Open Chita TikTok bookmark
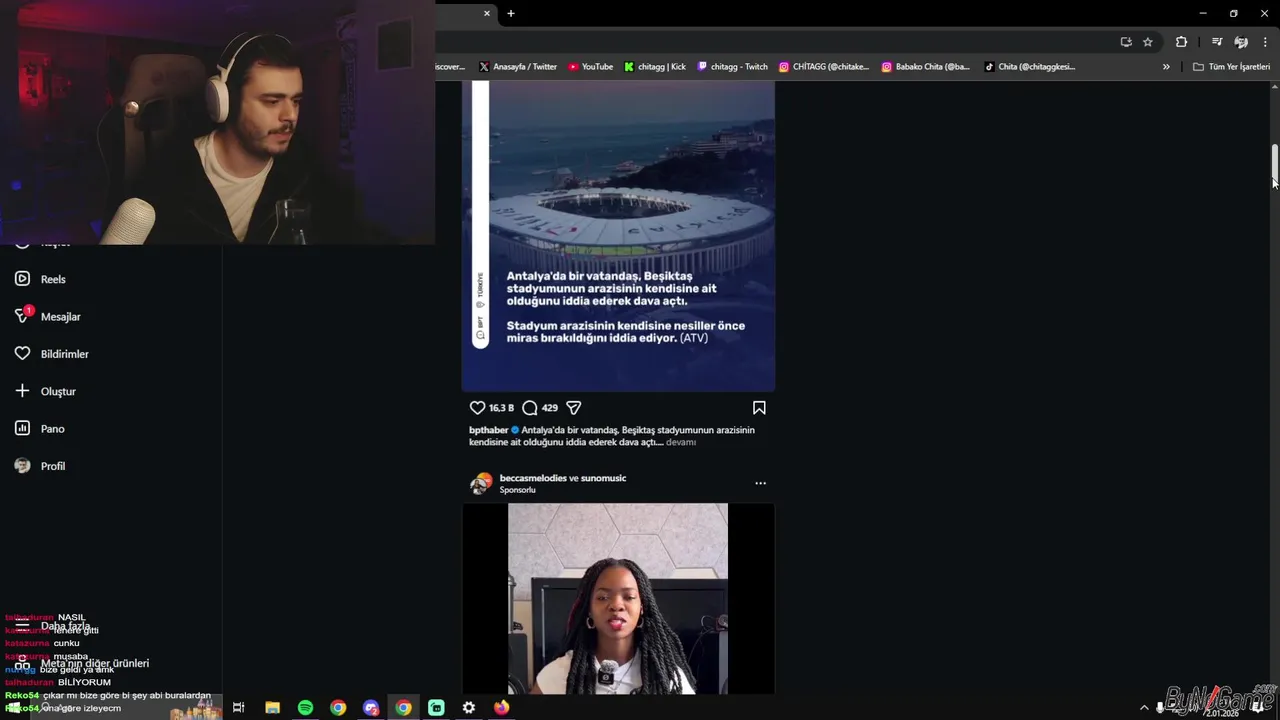This screenshot has width=1280, height=720. [1030, 67]
